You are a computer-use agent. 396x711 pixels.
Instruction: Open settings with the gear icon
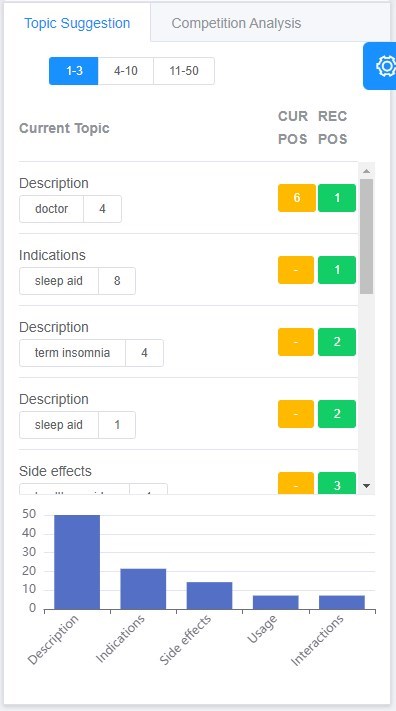[x=380, y=66]
